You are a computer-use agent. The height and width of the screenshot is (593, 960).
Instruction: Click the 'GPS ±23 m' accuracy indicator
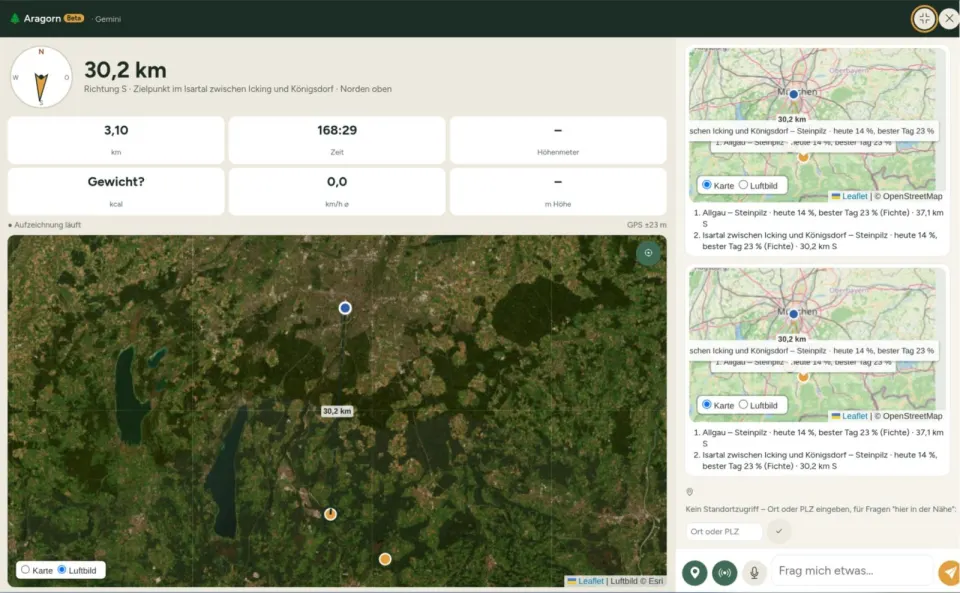647,225
